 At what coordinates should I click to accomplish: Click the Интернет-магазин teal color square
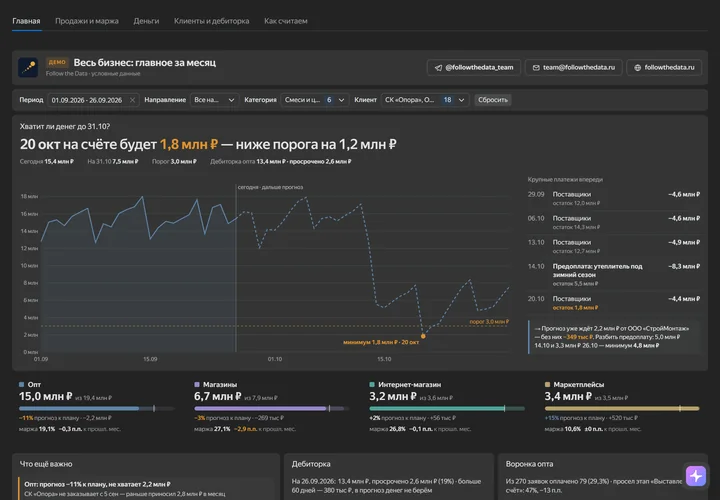[372, 384]
